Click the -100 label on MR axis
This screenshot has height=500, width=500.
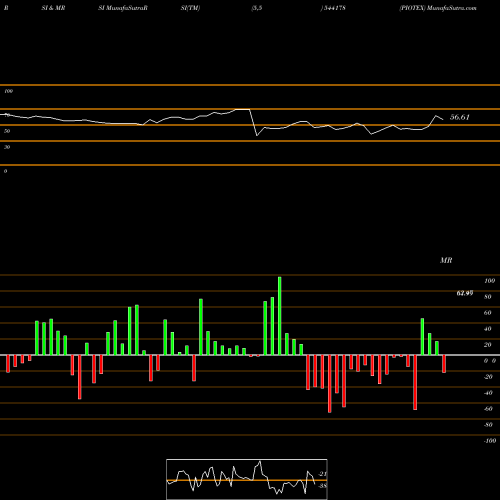tap(490, 441)
